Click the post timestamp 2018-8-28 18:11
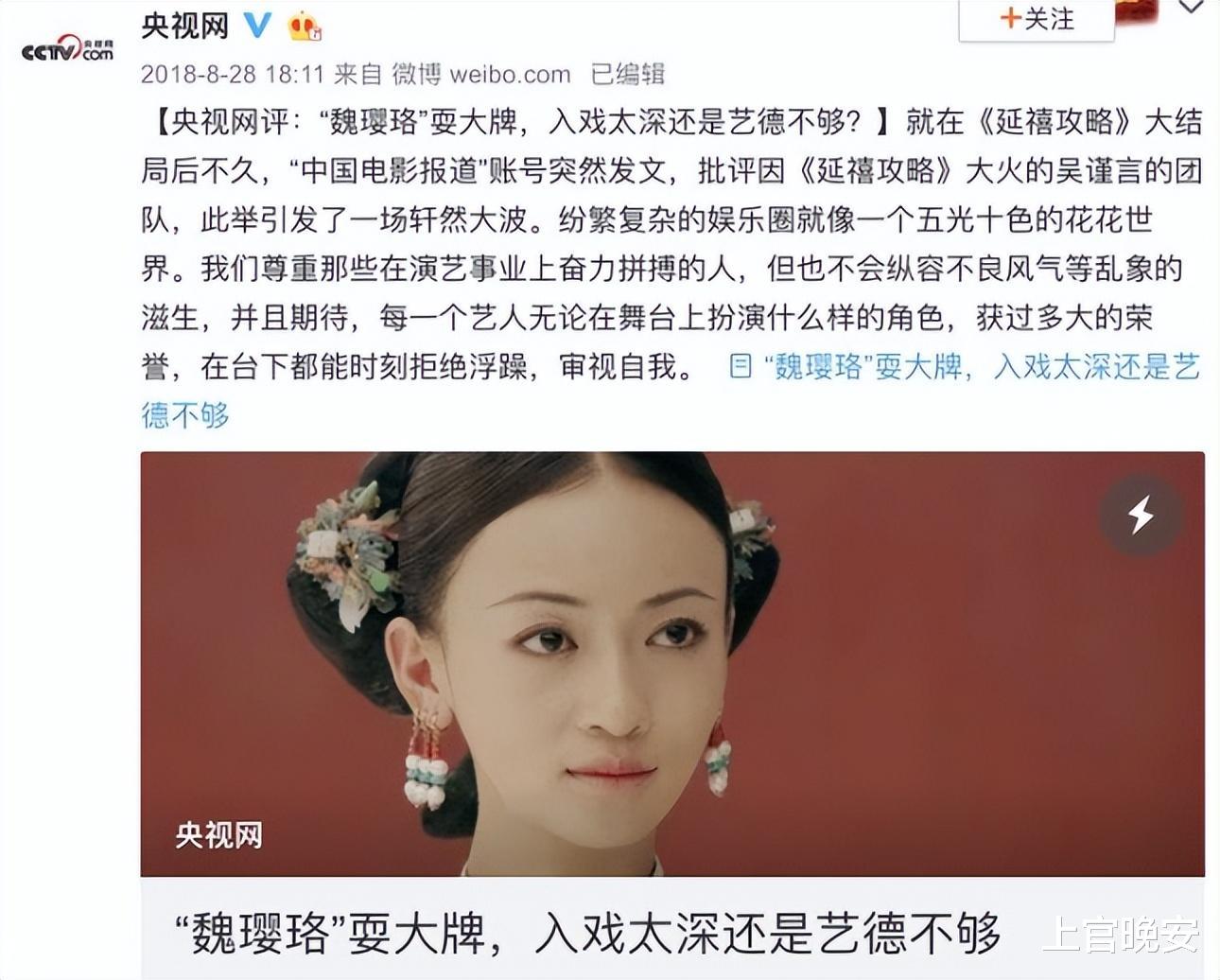This screenshot has height=980, width=1220. pos(233,74)
